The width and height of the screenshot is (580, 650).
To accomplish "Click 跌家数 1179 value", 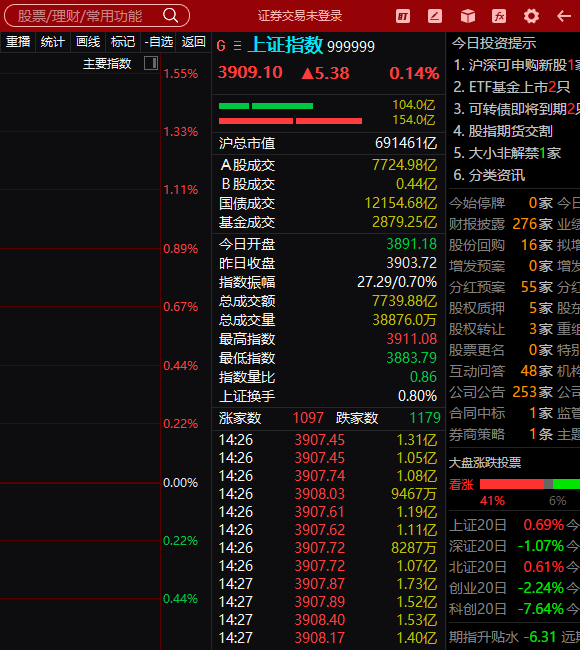I will tap(425, 418).
